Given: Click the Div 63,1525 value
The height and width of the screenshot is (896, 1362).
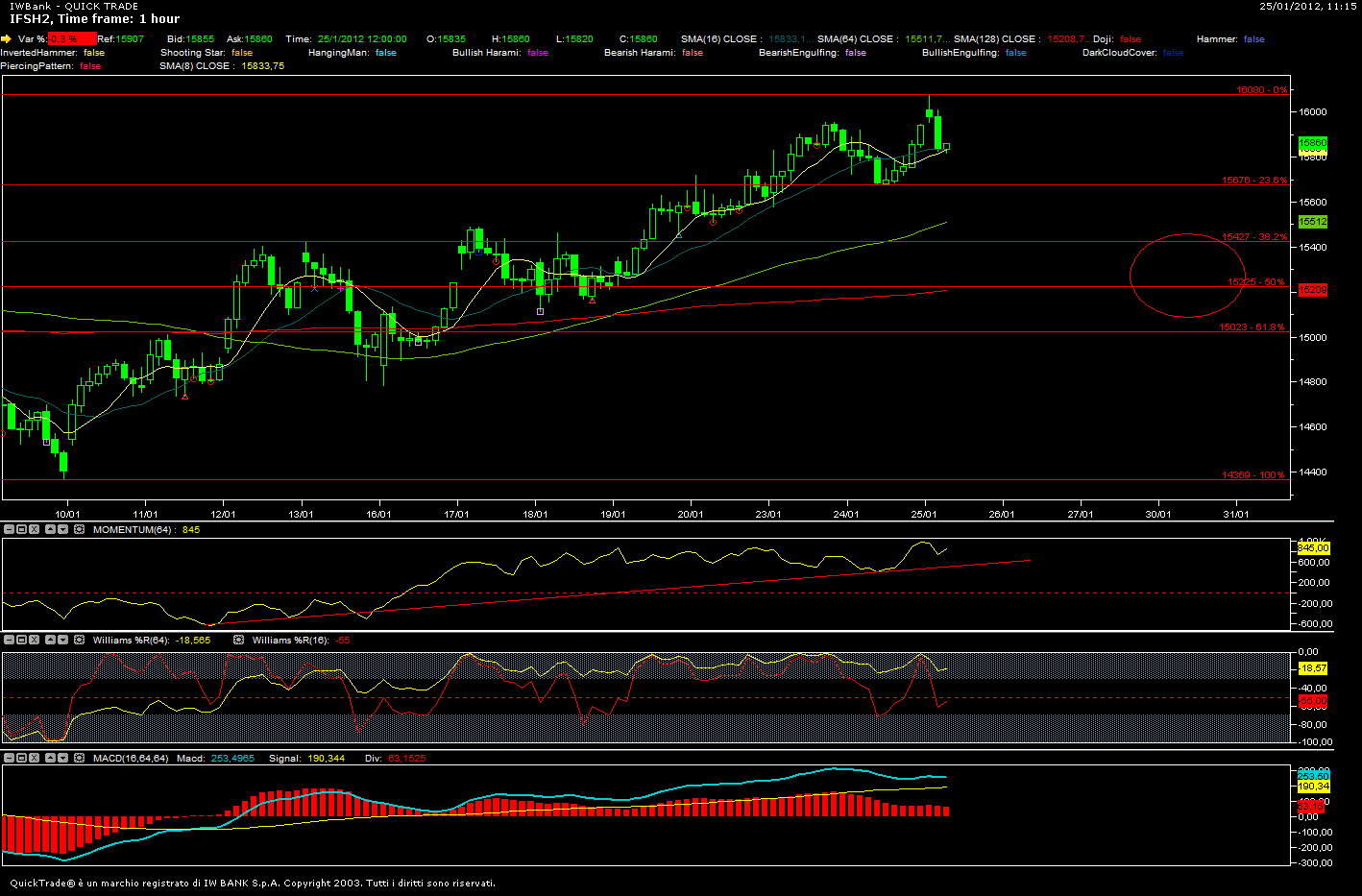Looking at the screenshot, I should click(407, 759).
